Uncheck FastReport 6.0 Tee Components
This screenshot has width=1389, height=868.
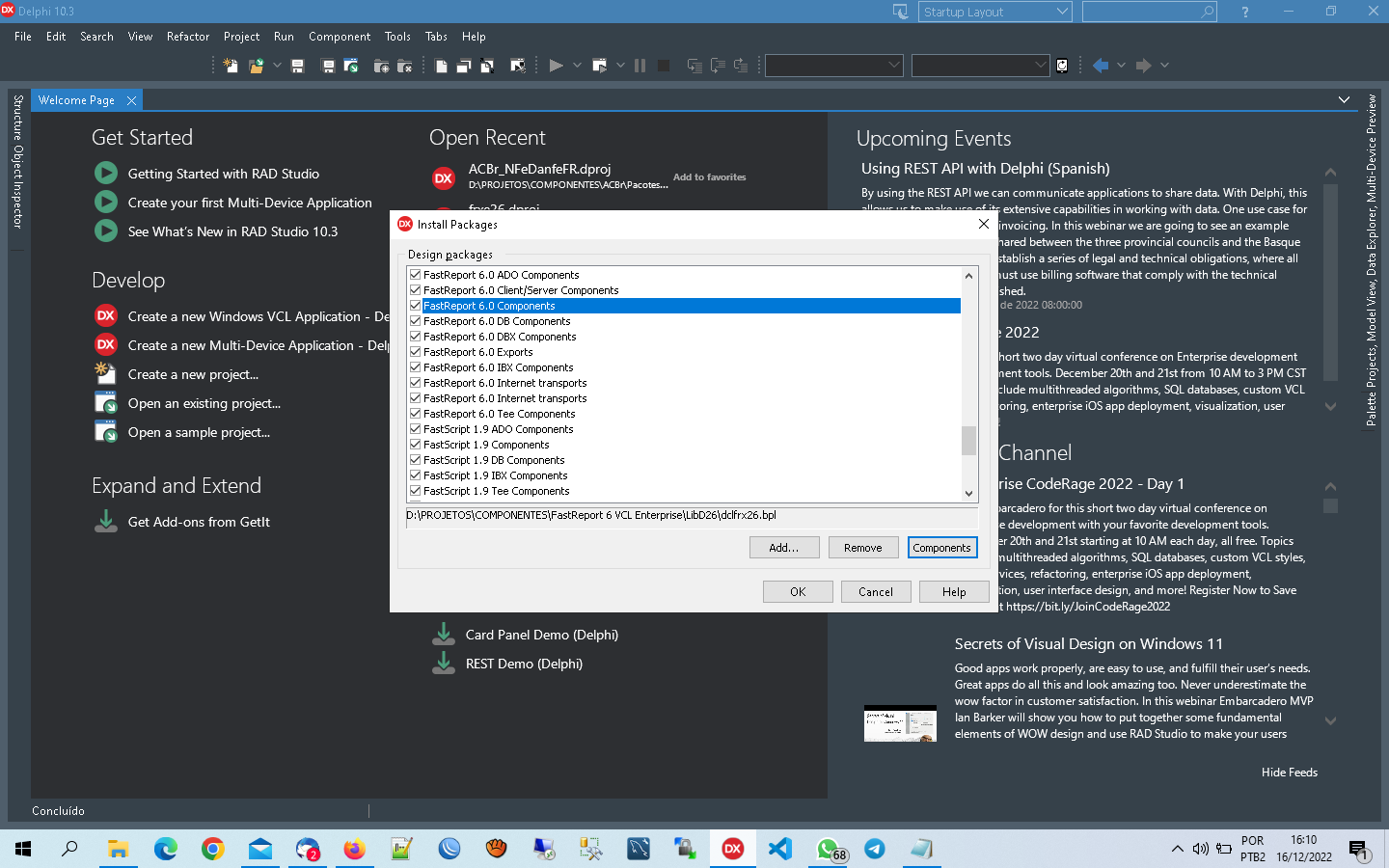(416, 414)
